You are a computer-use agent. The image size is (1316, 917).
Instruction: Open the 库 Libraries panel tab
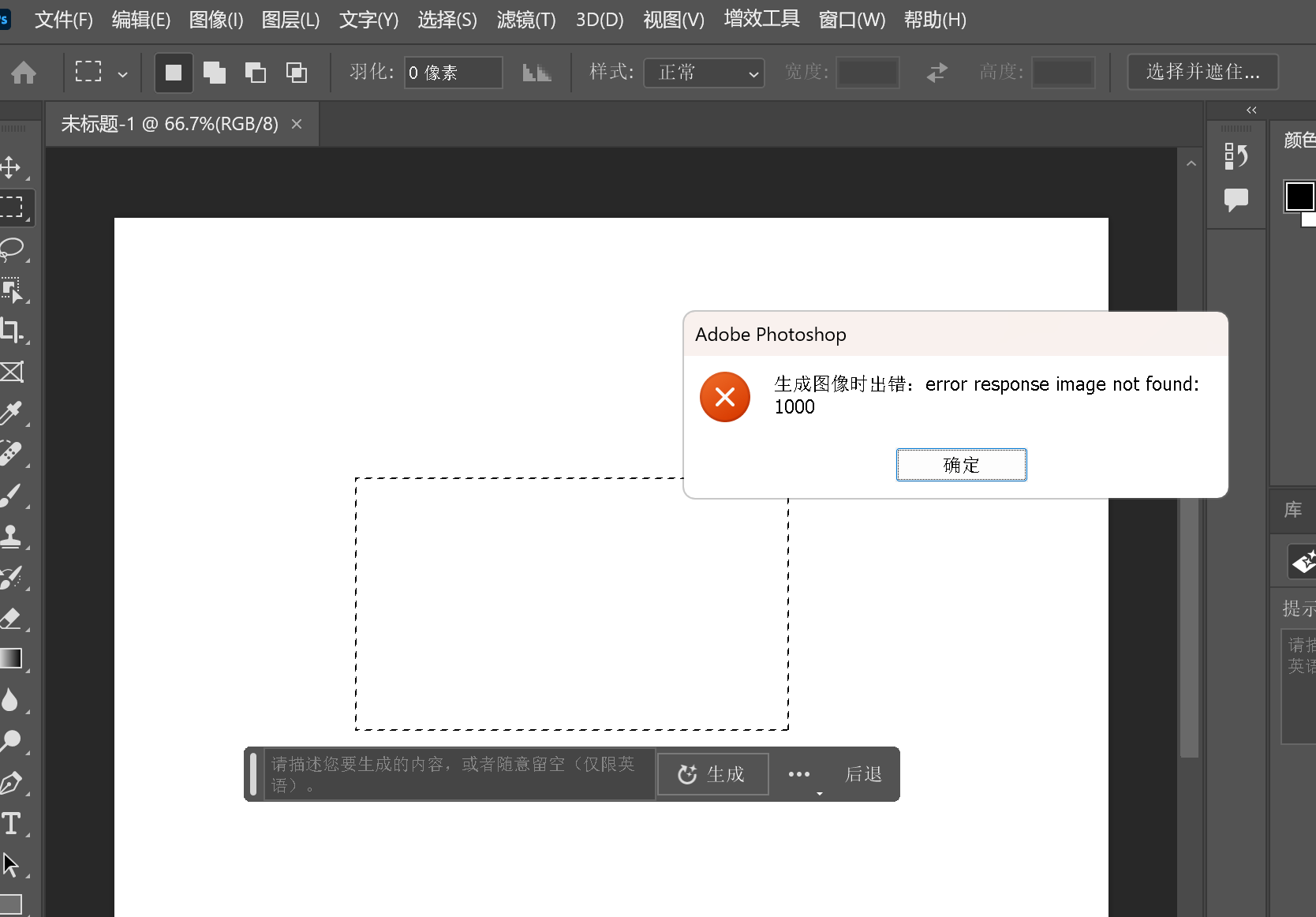[1293, 510]
